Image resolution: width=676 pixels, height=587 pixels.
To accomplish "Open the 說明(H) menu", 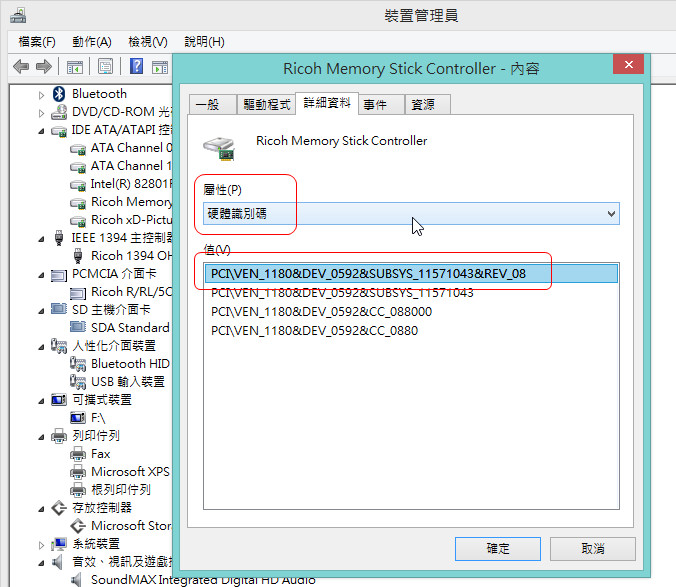I will click(x=204, y=42).
